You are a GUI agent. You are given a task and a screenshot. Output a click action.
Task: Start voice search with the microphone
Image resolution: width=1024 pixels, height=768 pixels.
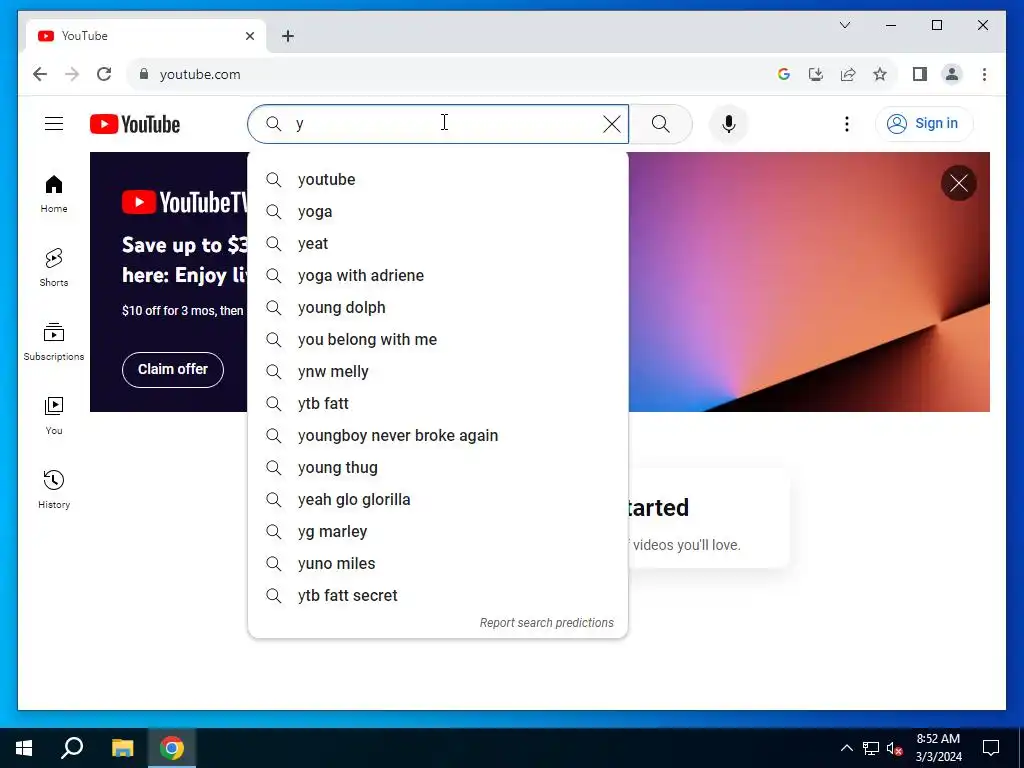click(x=729, y=124)
